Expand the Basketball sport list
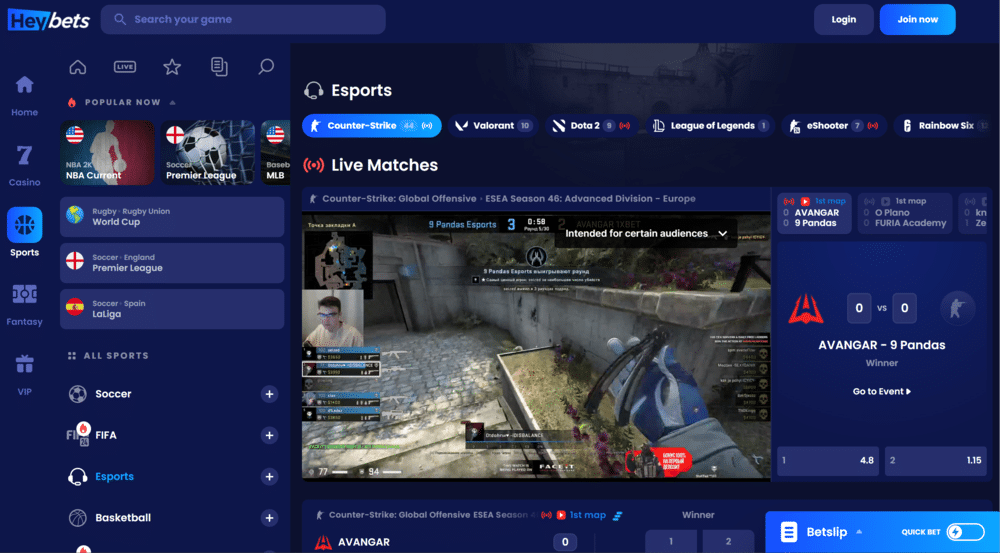 tap(269, 518)
